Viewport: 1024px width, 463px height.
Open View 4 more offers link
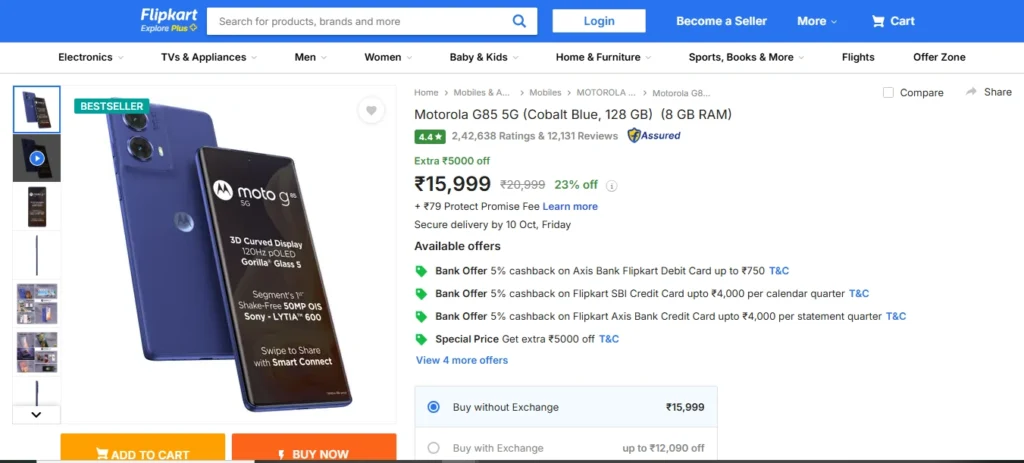pyautogui.click(x=461, y=360)
